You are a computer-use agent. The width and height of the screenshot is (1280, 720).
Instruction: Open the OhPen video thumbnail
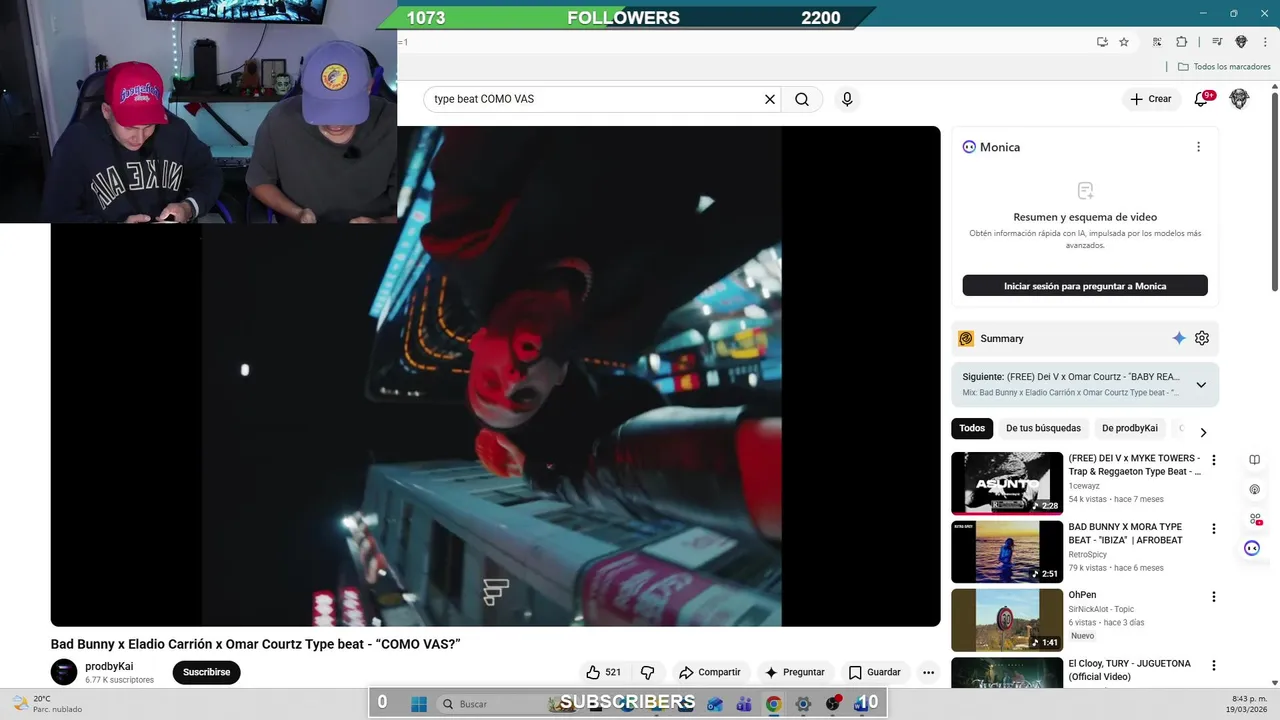(x=1007, y=619)
